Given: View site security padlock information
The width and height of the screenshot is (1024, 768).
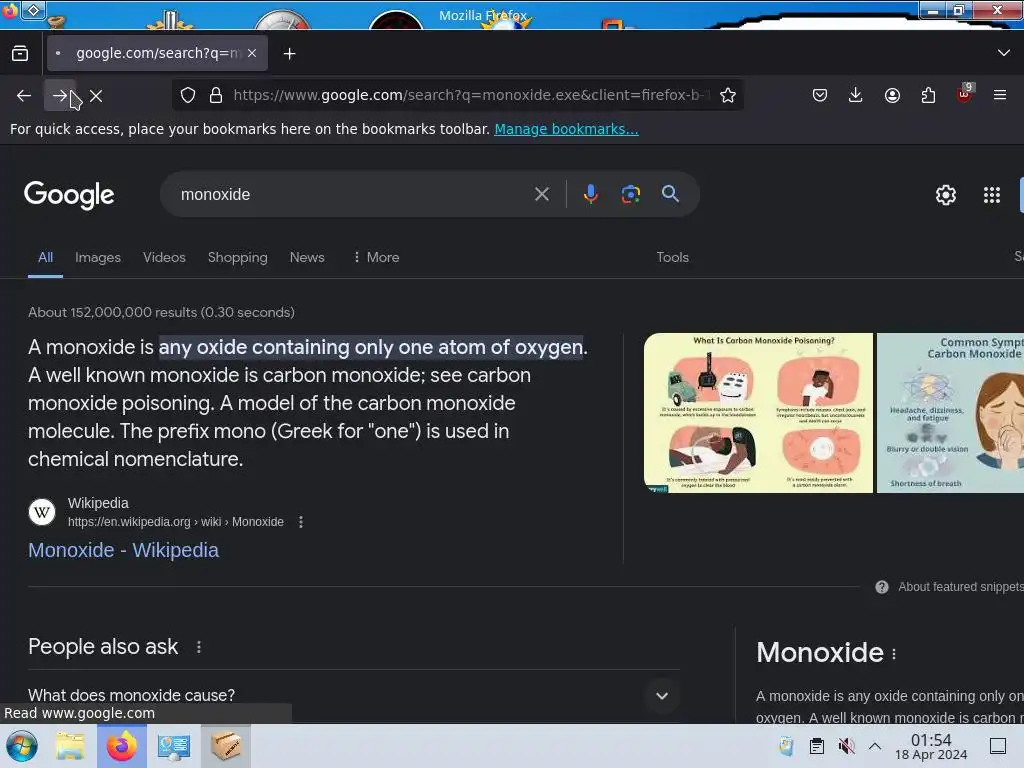Looking at the screenshot, I should (x=216, y=95).
